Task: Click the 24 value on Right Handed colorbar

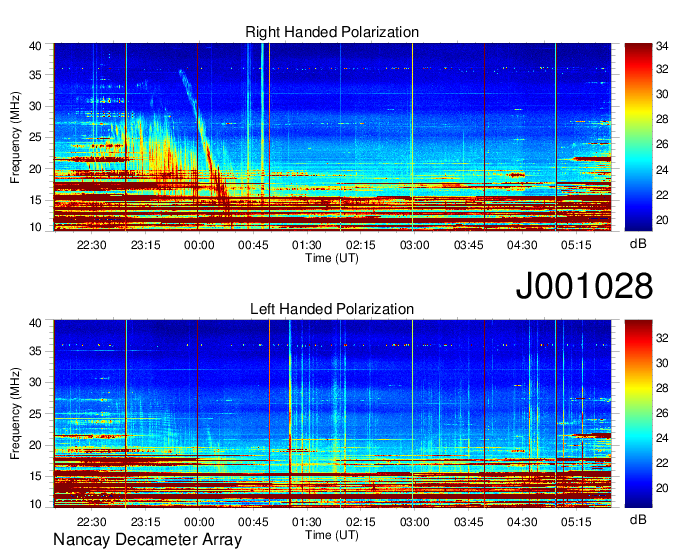Action: tap(662, 170)
